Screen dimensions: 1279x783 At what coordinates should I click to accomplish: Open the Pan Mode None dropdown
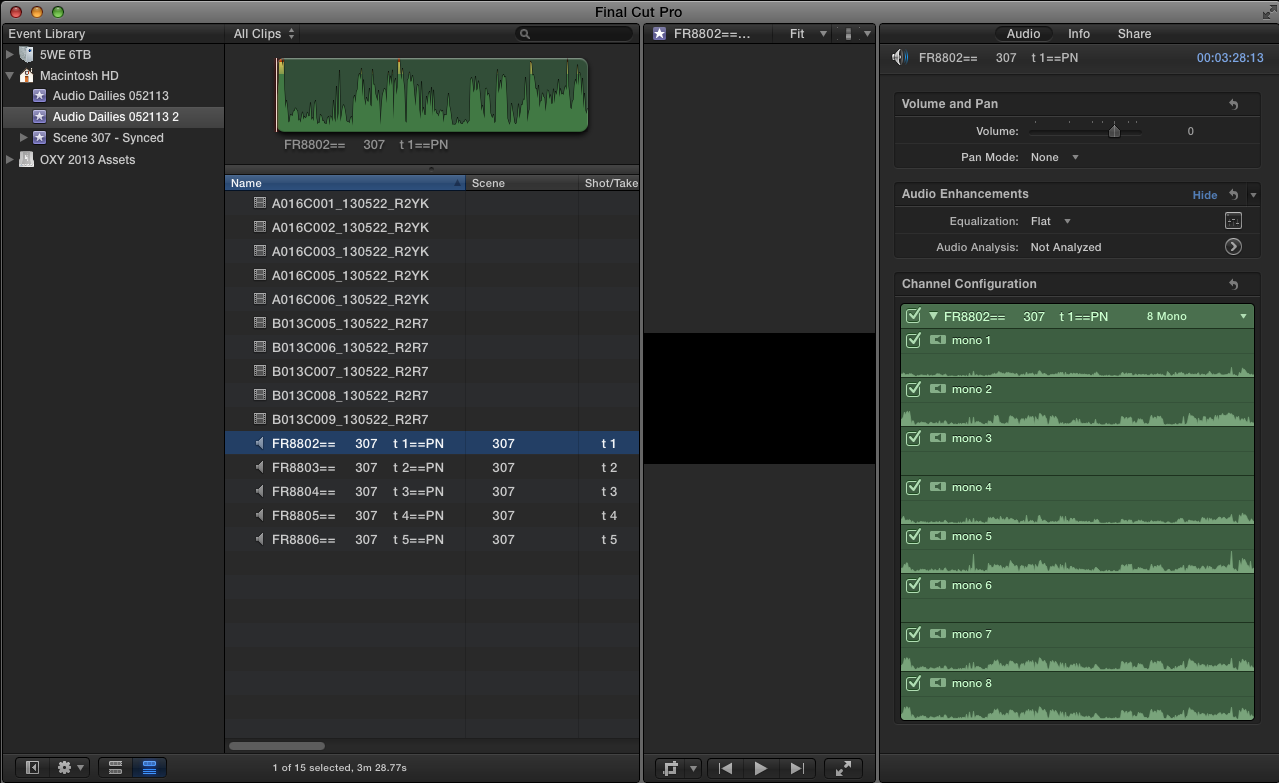(x=1055, y=157)
